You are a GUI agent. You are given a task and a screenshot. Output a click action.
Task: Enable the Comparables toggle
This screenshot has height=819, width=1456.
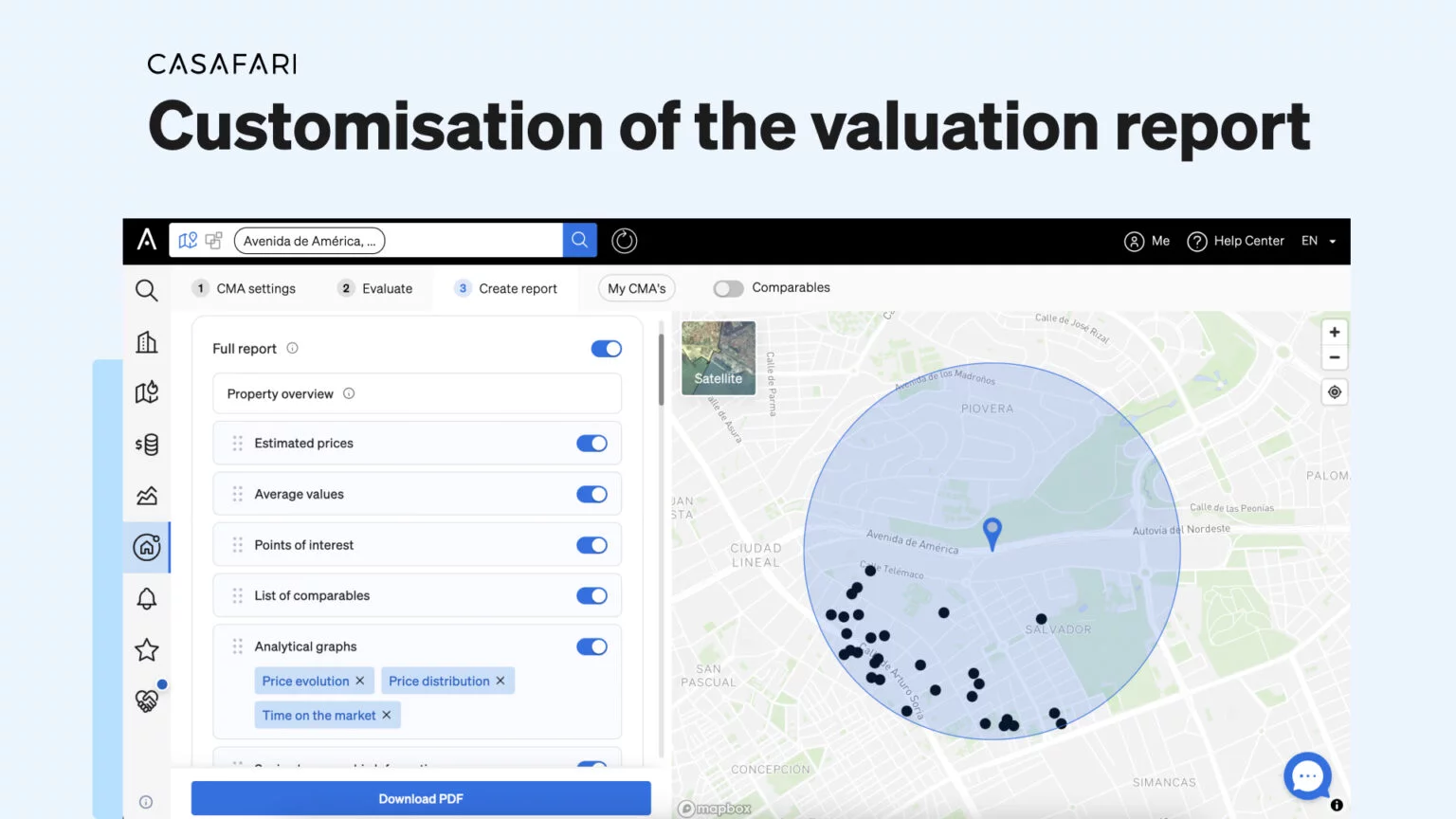(x=728, y=288)
